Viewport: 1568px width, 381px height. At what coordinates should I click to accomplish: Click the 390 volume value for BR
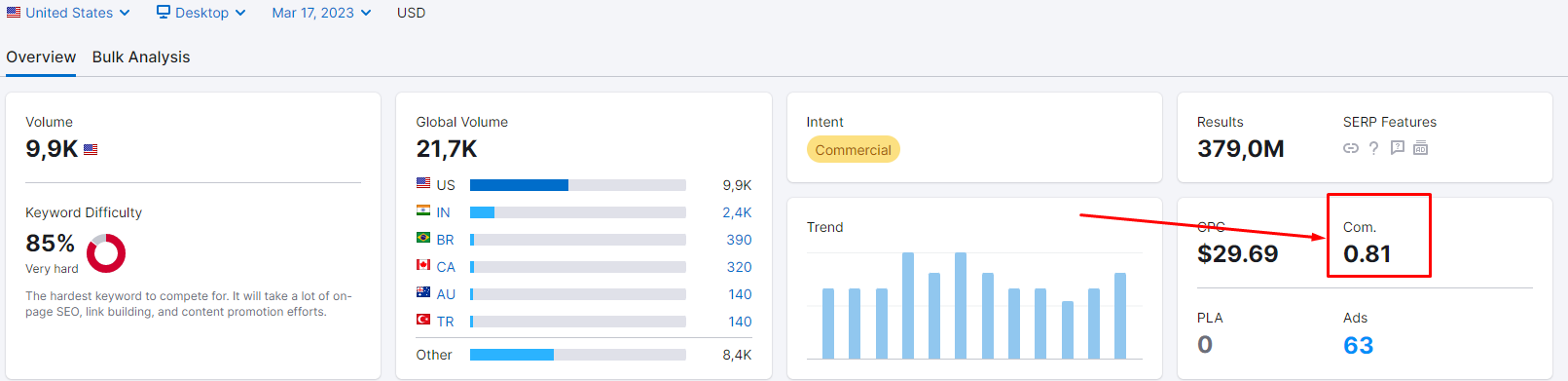pyautogui.click(x=739, y=240)
